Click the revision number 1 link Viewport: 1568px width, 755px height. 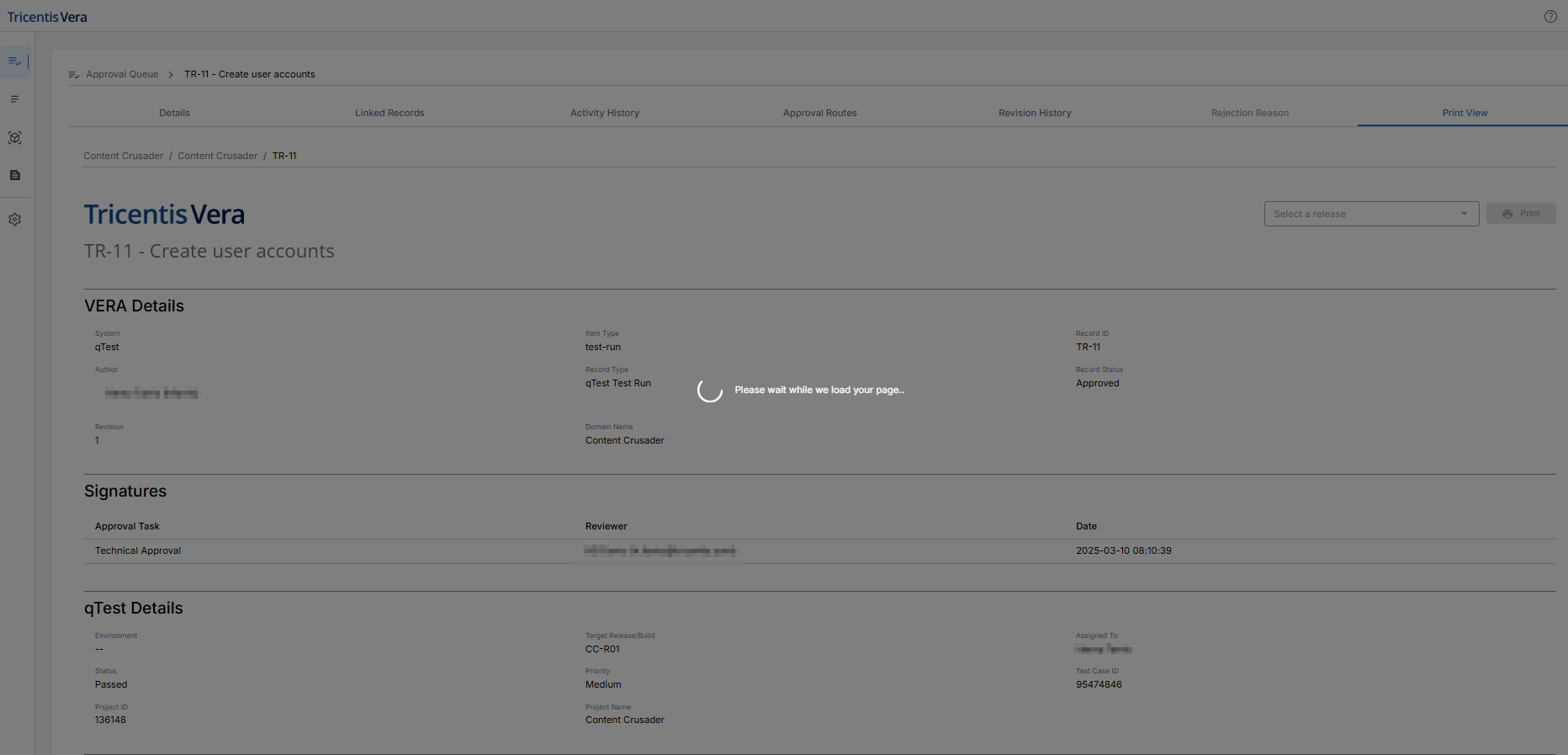[98, 440]
